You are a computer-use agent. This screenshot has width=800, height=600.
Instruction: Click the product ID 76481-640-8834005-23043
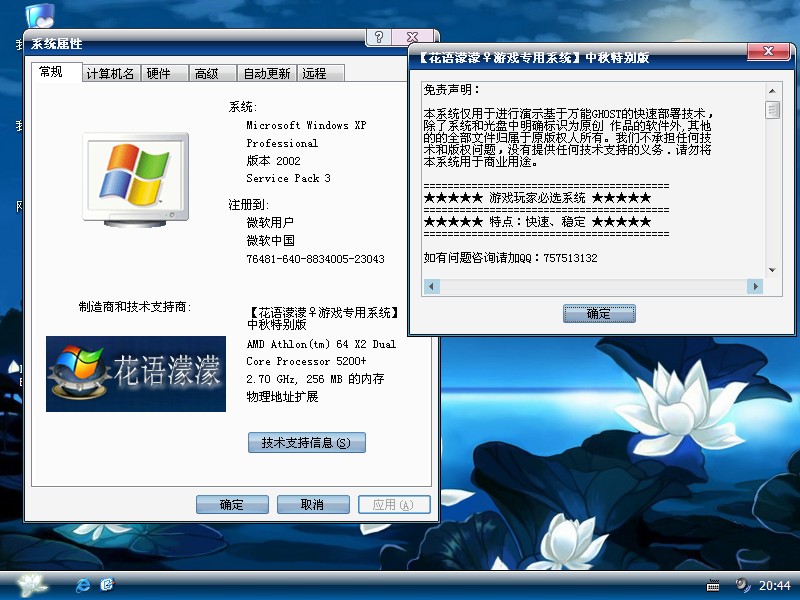(315, 259)
